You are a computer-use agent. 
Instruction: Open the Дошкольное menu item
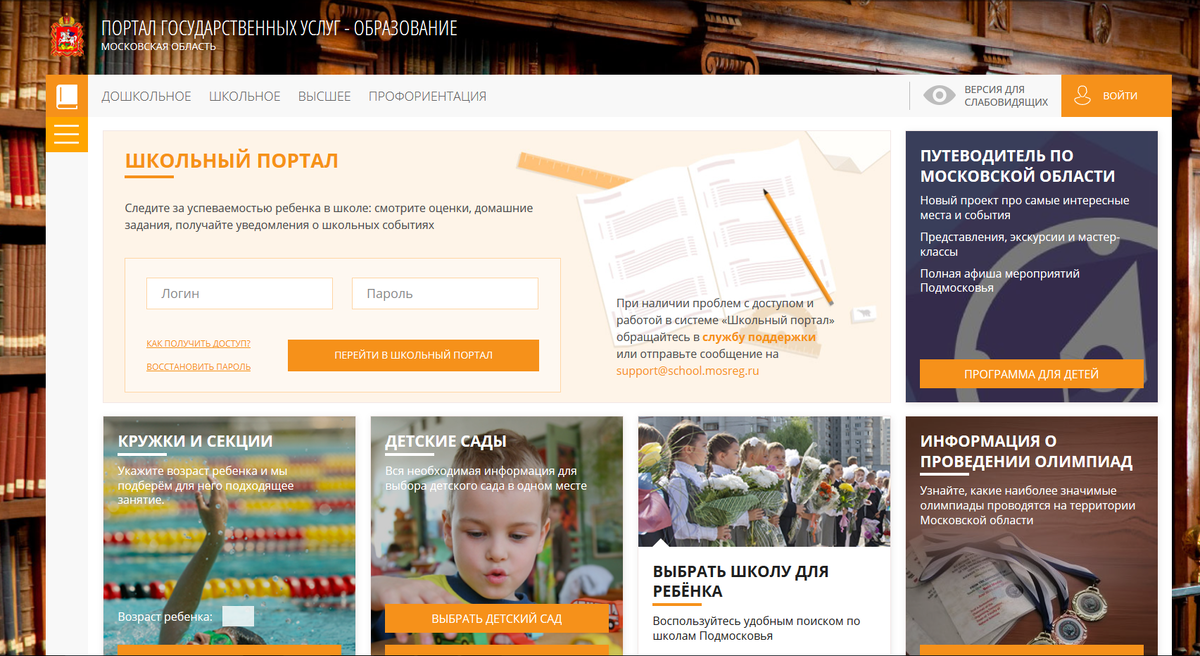pyautogui.click(x=146, y=96)
